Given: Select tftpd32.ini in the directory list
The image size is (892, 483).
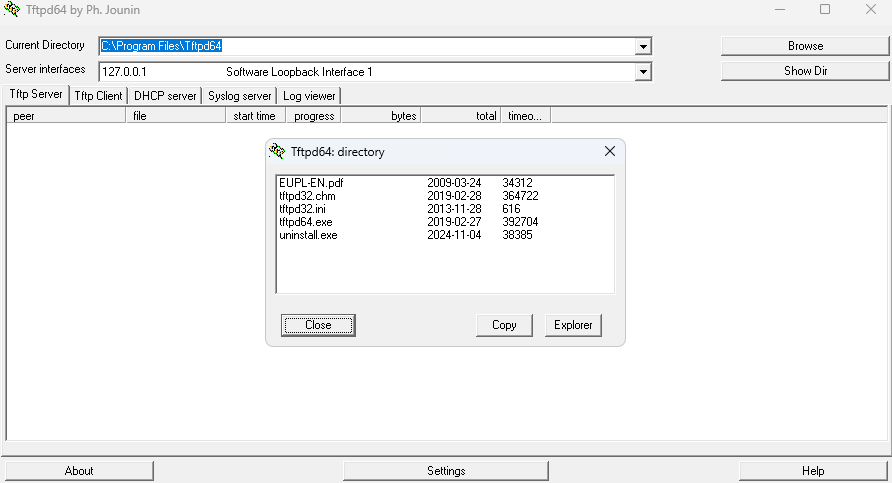Looking at the screenshot, I should click(302, 209).
